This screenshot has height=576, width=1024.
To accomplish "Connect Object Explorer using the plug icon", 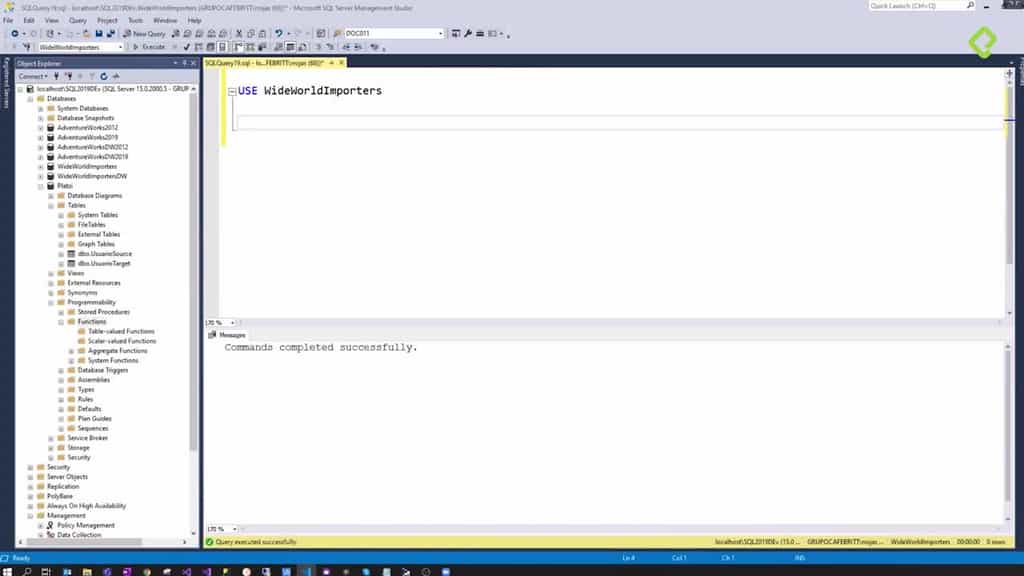I will tap(57, 76).
